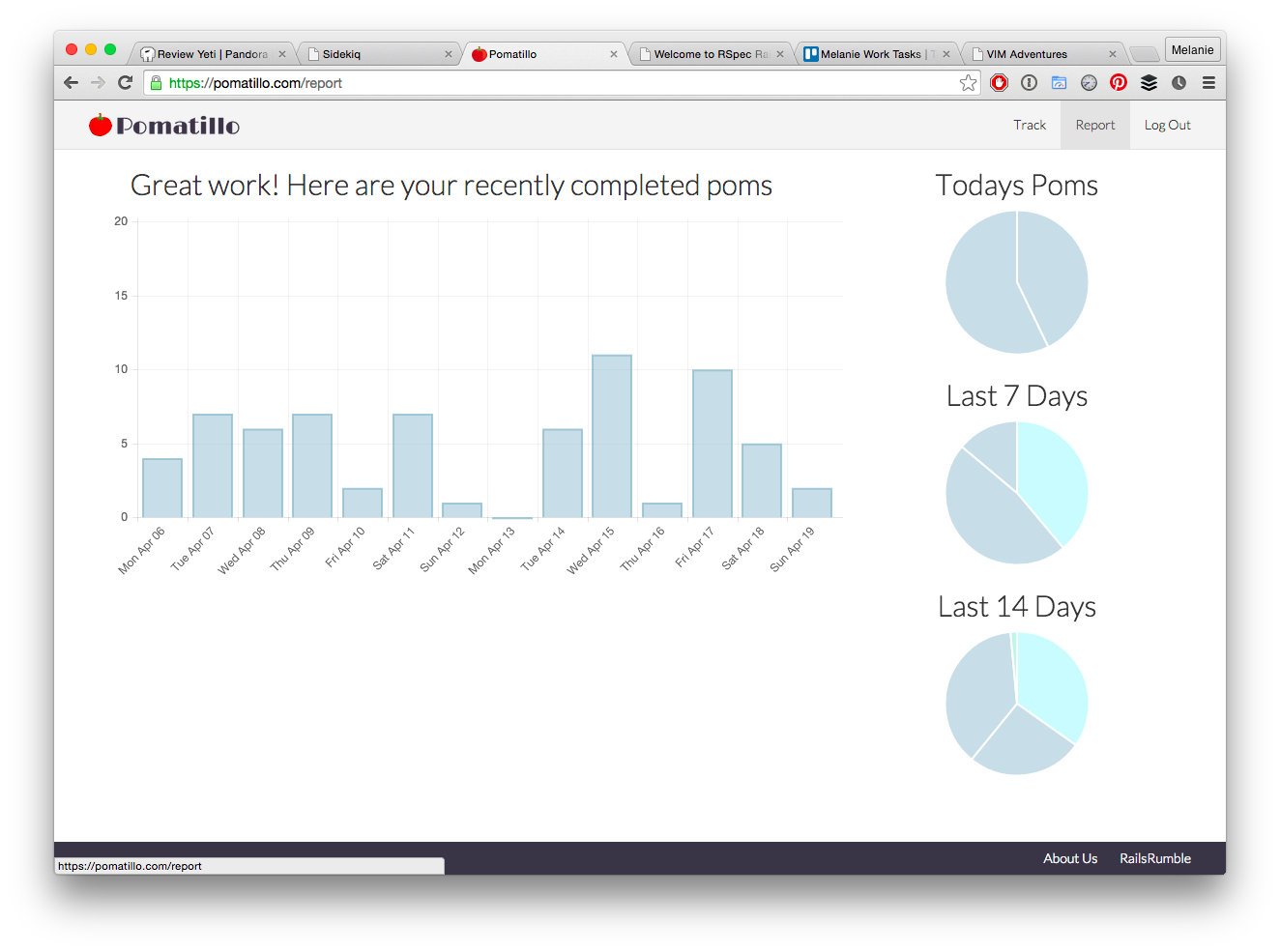Image resolution: width=1280 pixels, height=952 pixels.
Task: Click the Tue Apr 07 bar
Action: coord(213,466)
